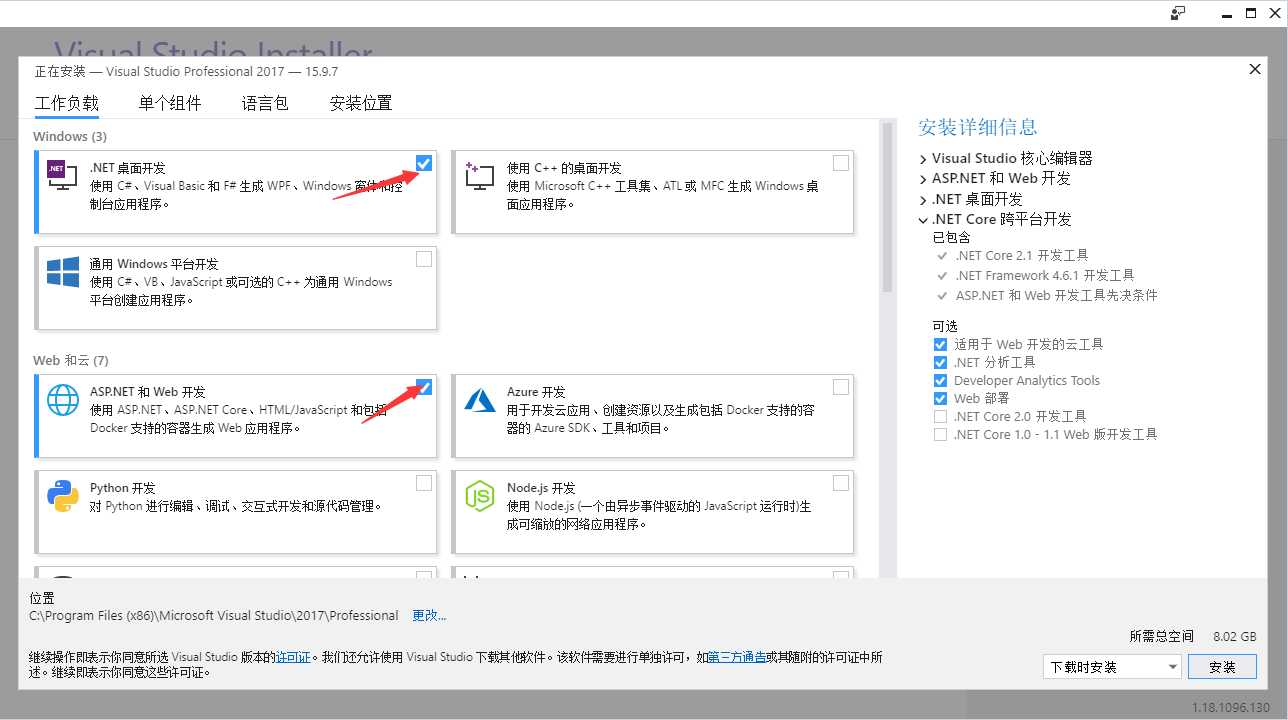Image resolution: width=1288 pixels, height=720 pixels.
Task: Uncheck the .NET 桌面开发 workload checkbox
Action: point(424,163)
